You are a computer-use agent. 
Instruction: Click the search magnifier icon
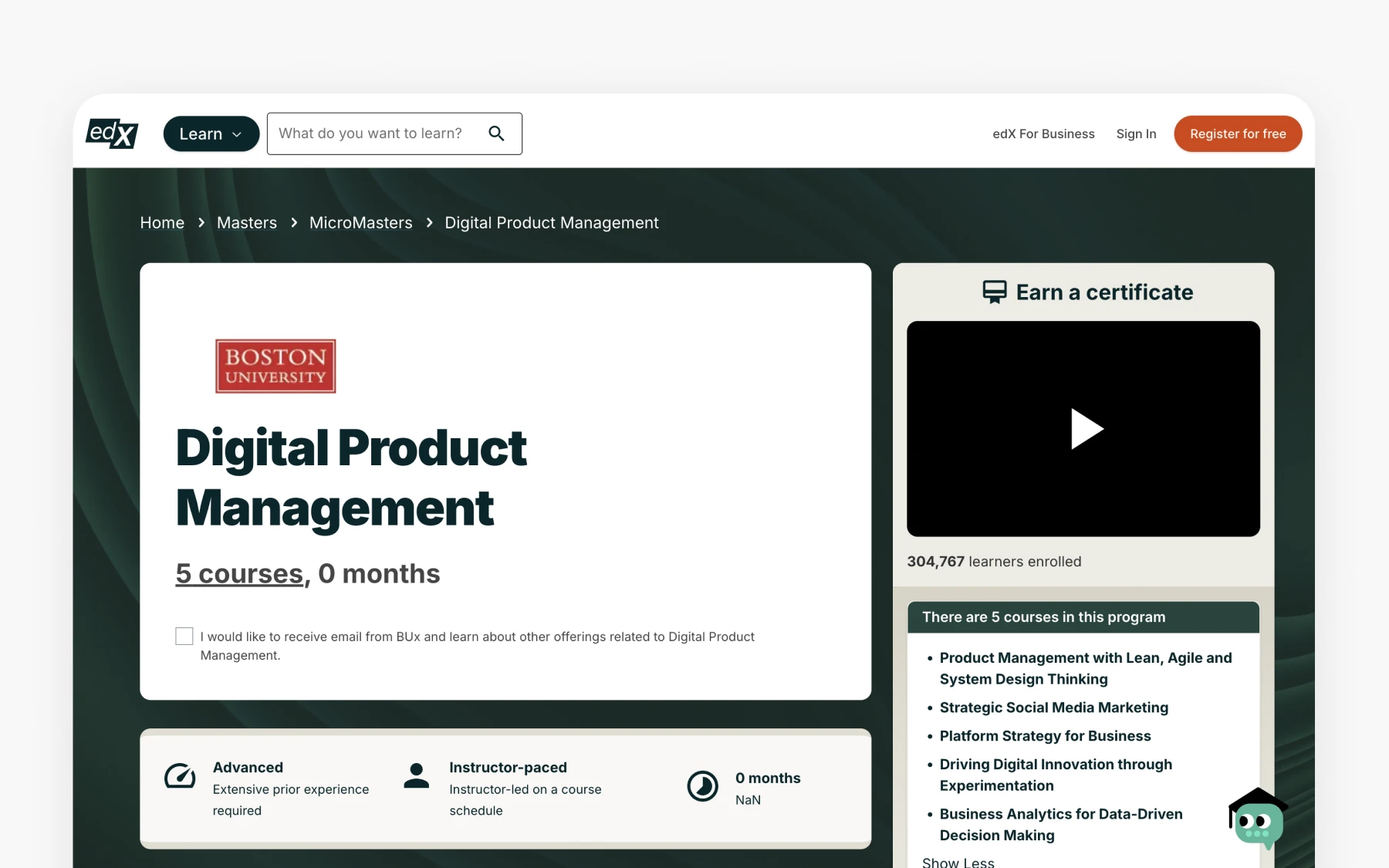point(496,133)
